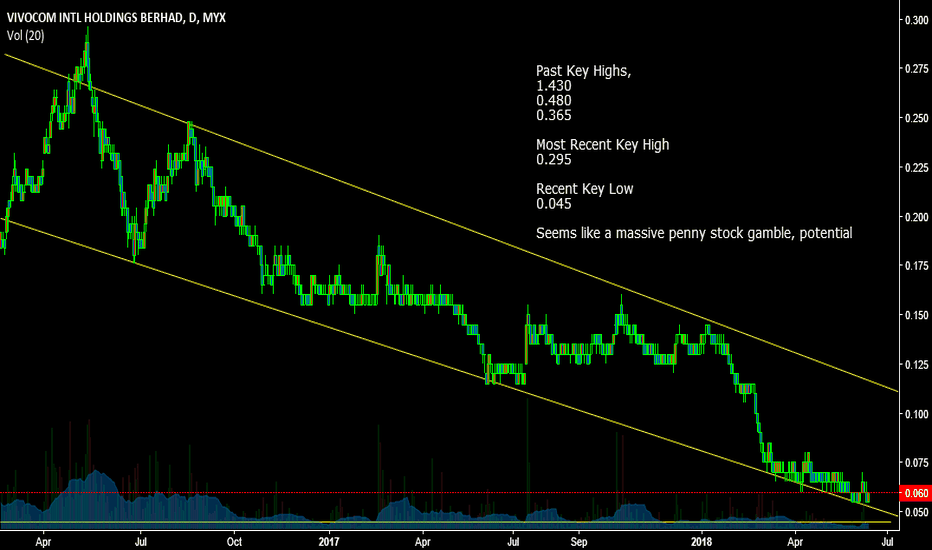Screen dimensions: 932x550
Task: Click the 1.430 key high value
Action: click(x=553, y=86)
